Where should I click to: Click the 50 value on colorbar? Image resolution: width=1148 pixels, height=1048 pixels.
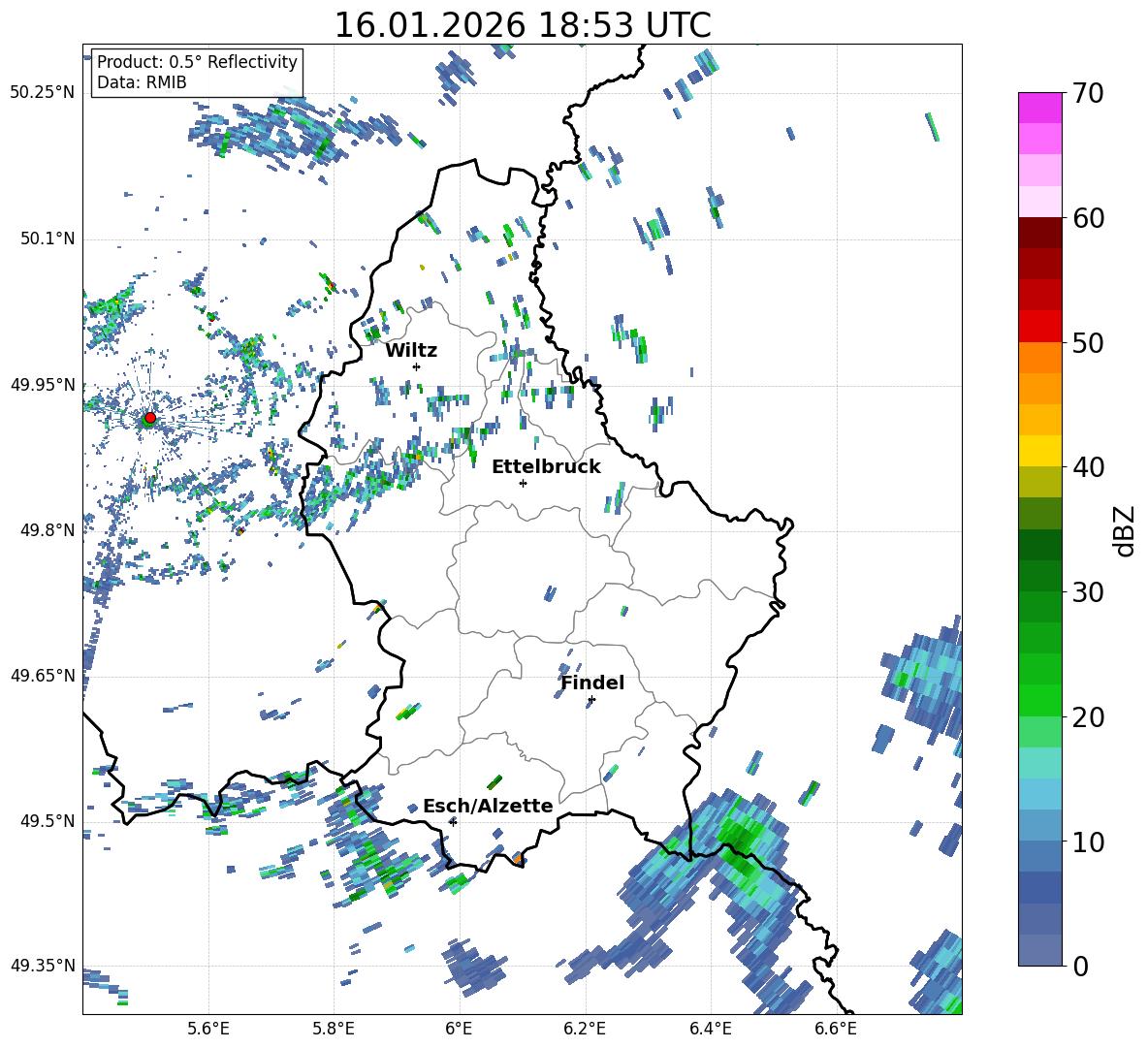(x=1088, y=342)
